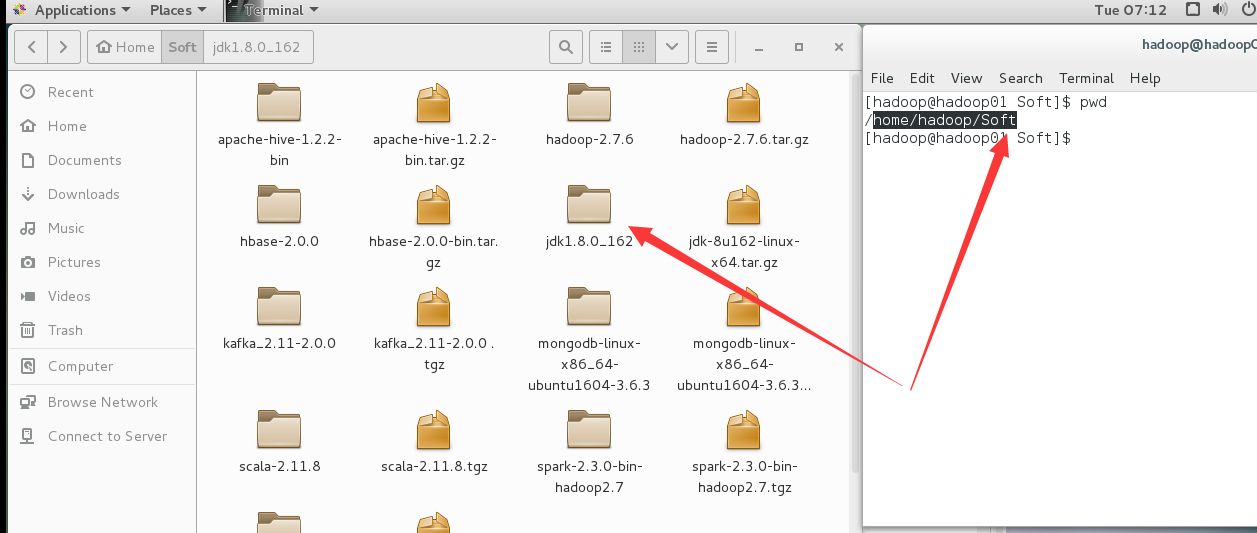Maximize the Files window
This screenshot has width=1257, height=533.
[798, 46]
